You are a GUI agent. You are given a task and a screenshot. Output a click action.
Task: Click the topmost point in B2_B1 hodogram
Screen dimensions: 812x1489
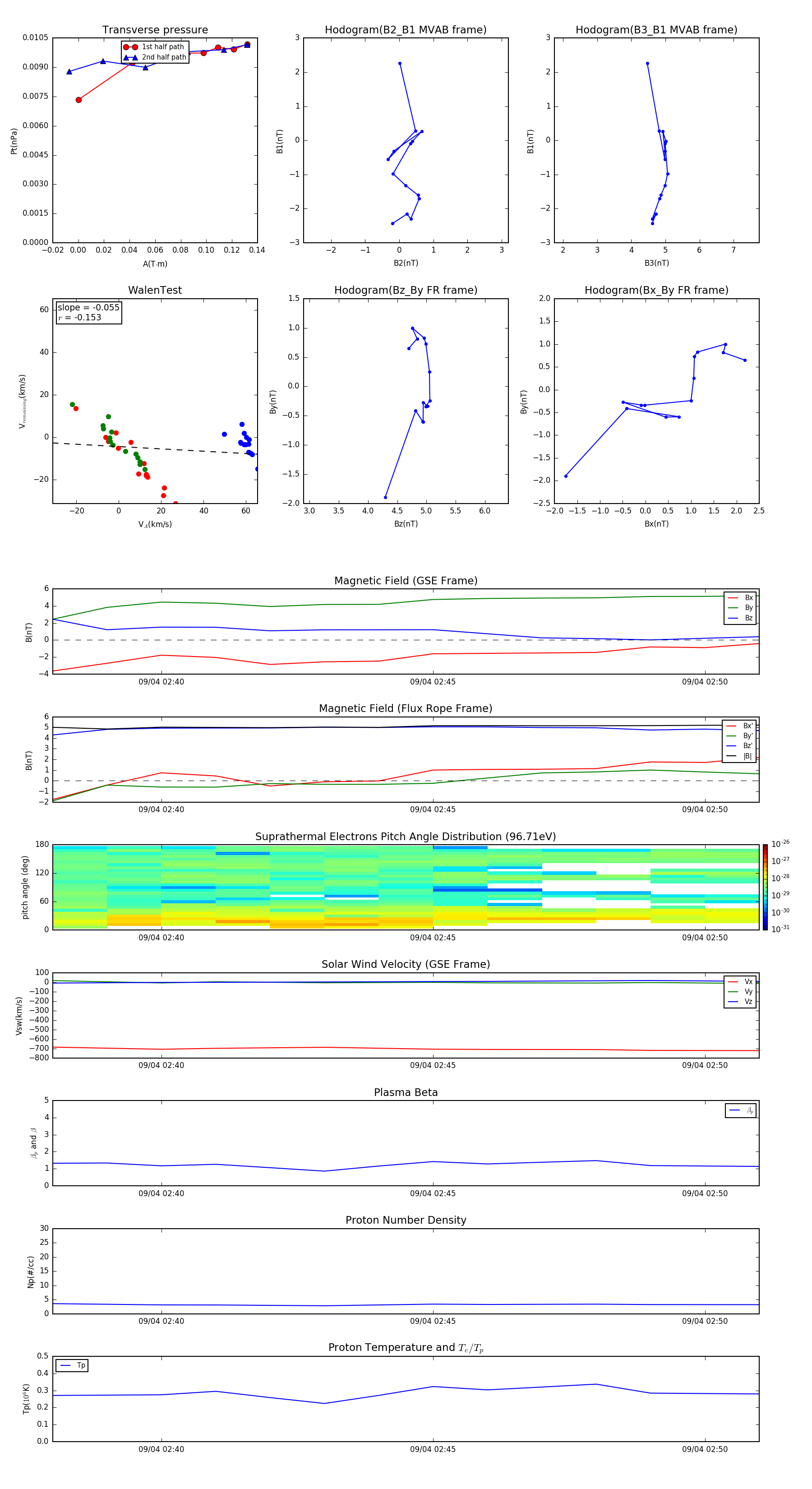pyautogui.click(x=400, y=64)
